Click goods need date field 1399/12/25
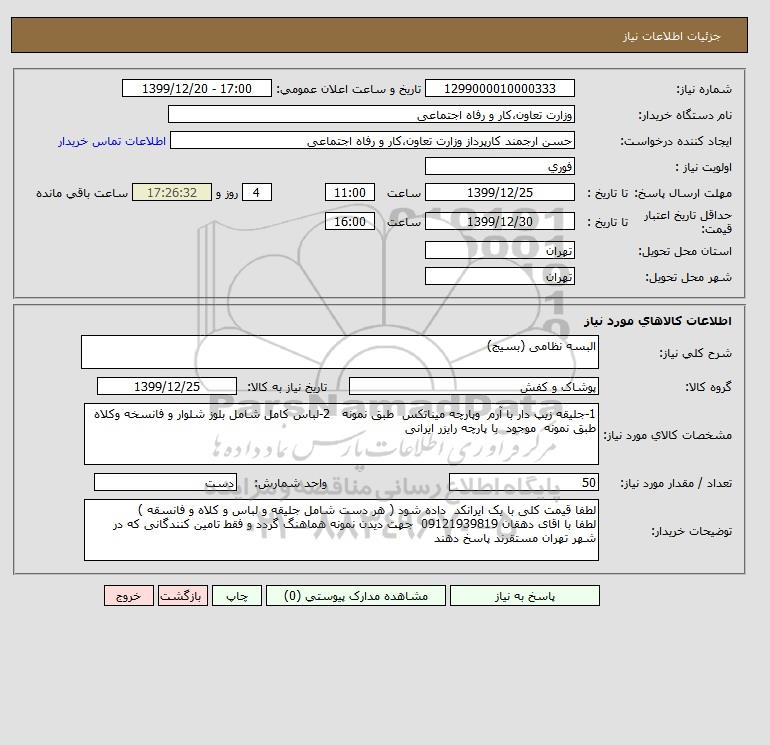 pos(167,386)
